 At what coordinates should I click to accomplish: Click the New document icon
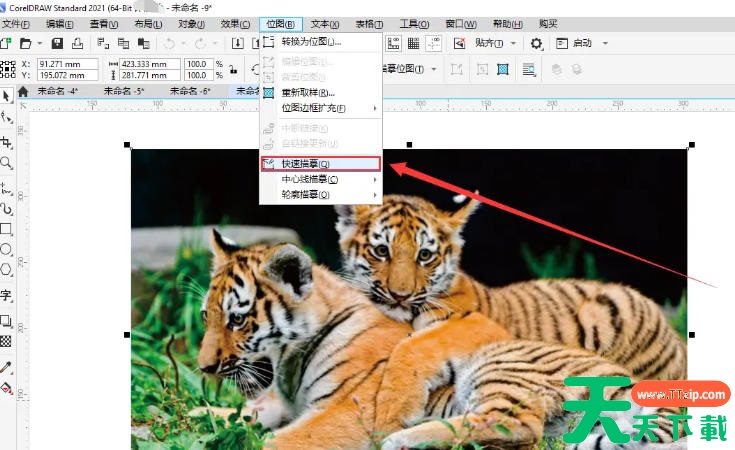tap(5, 44)
